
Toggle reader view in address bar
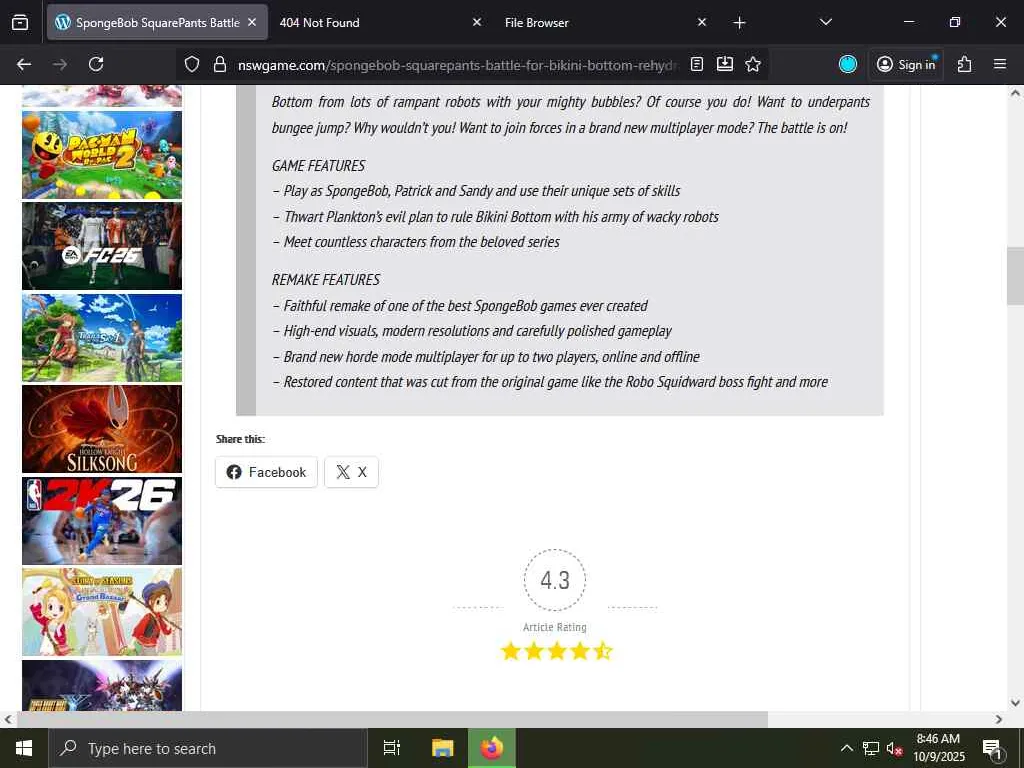(x=697, y=64)
